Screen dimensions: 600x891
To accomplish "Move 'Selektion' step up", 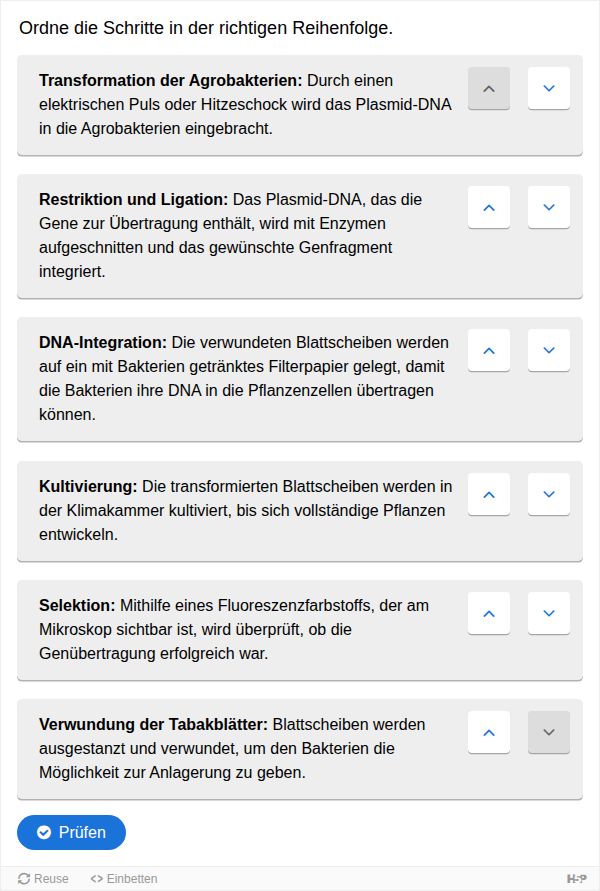I will coord(489,613).
